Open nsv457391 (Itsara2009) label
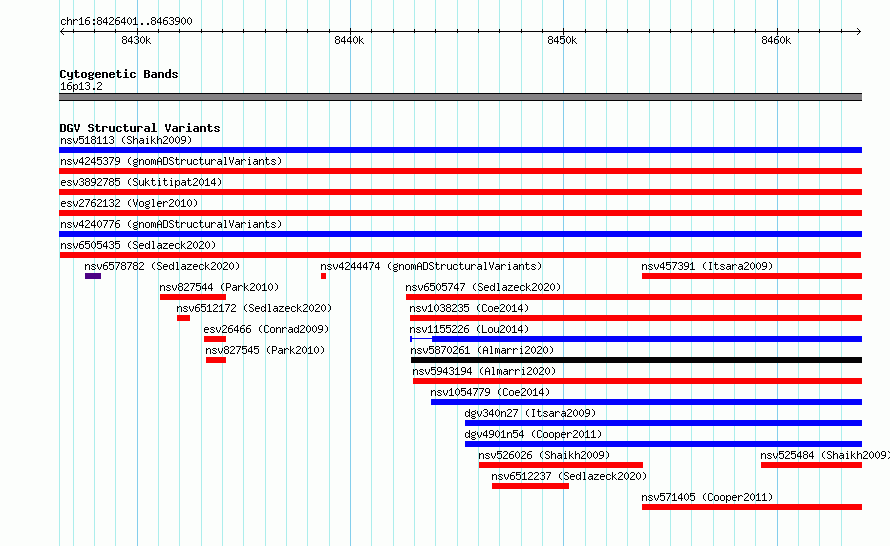890x546 pixels. (x=707, y=266)
